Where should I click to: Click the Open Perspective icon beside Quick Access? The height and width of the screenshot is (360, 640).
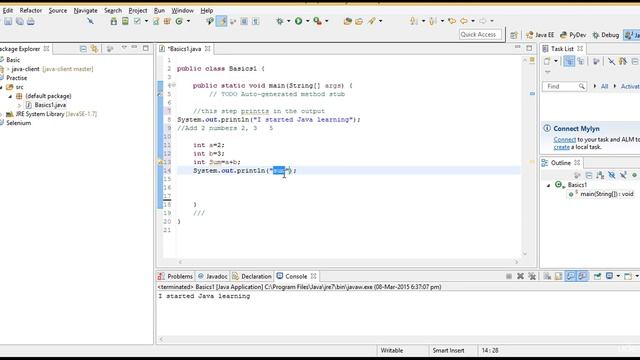[x=514, y=35]
